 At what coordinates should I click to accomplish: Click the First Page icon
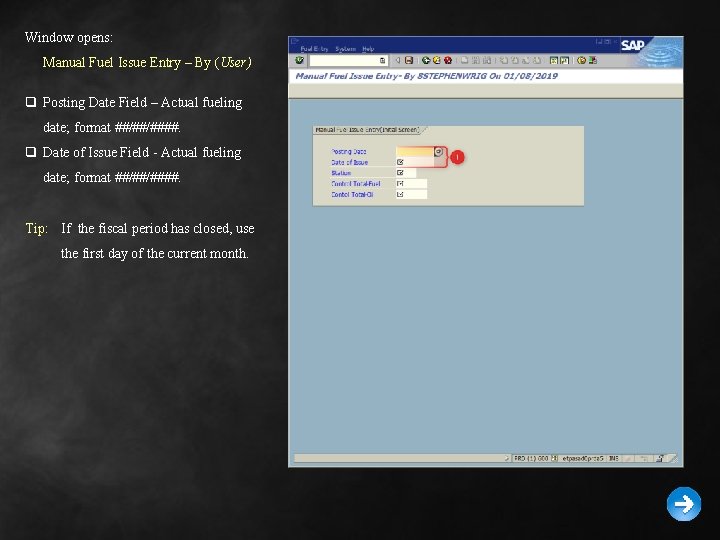[x=504, y=60]
